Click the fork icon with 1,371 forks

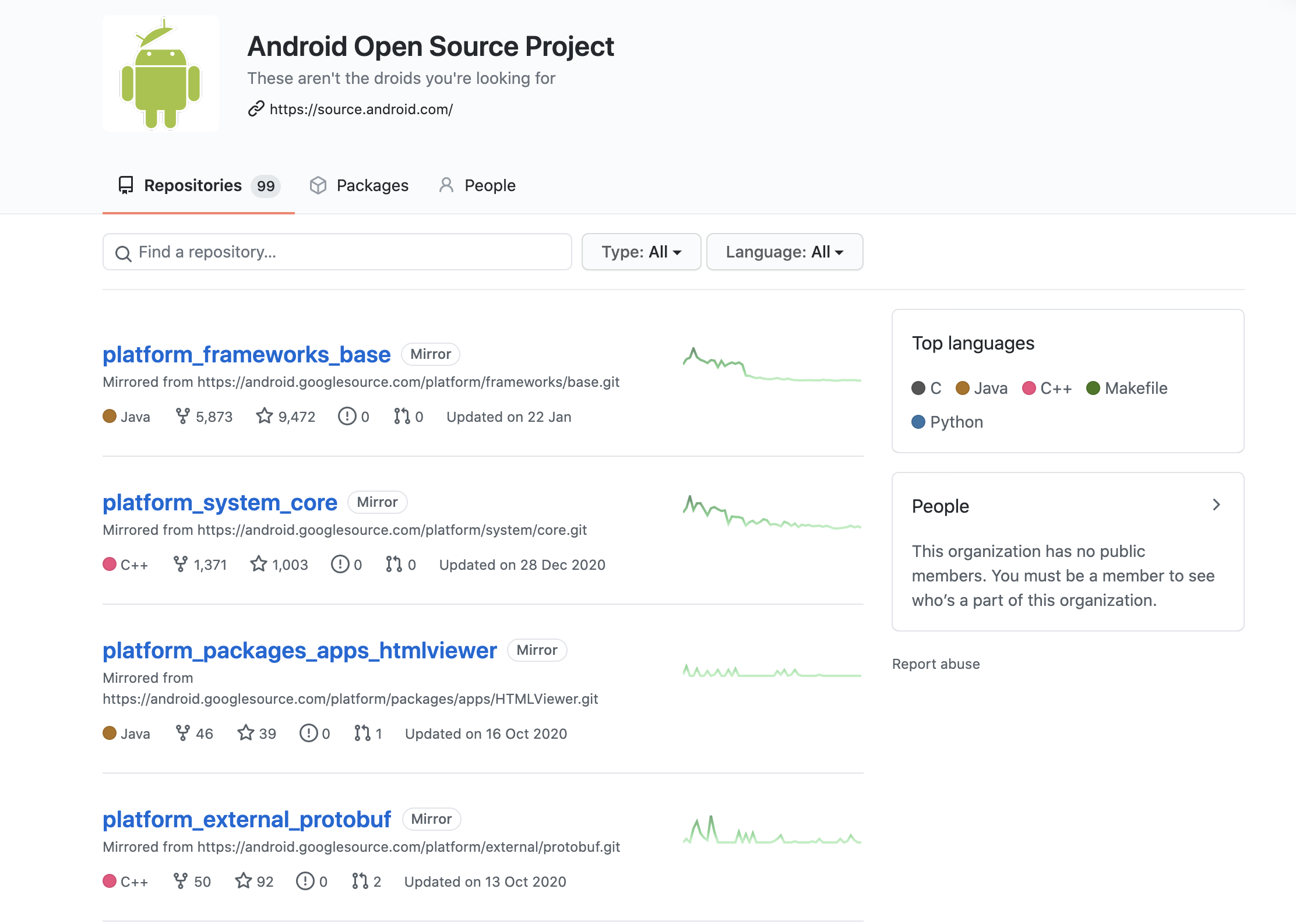point(181,564)
